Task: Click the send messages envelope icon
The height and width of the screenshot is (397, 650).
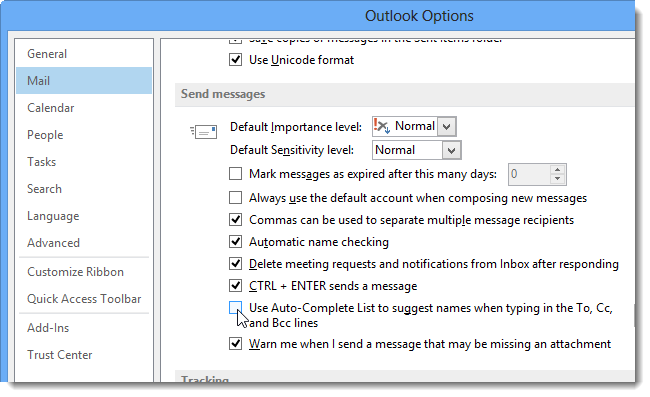Action: (x=203, y=132)
